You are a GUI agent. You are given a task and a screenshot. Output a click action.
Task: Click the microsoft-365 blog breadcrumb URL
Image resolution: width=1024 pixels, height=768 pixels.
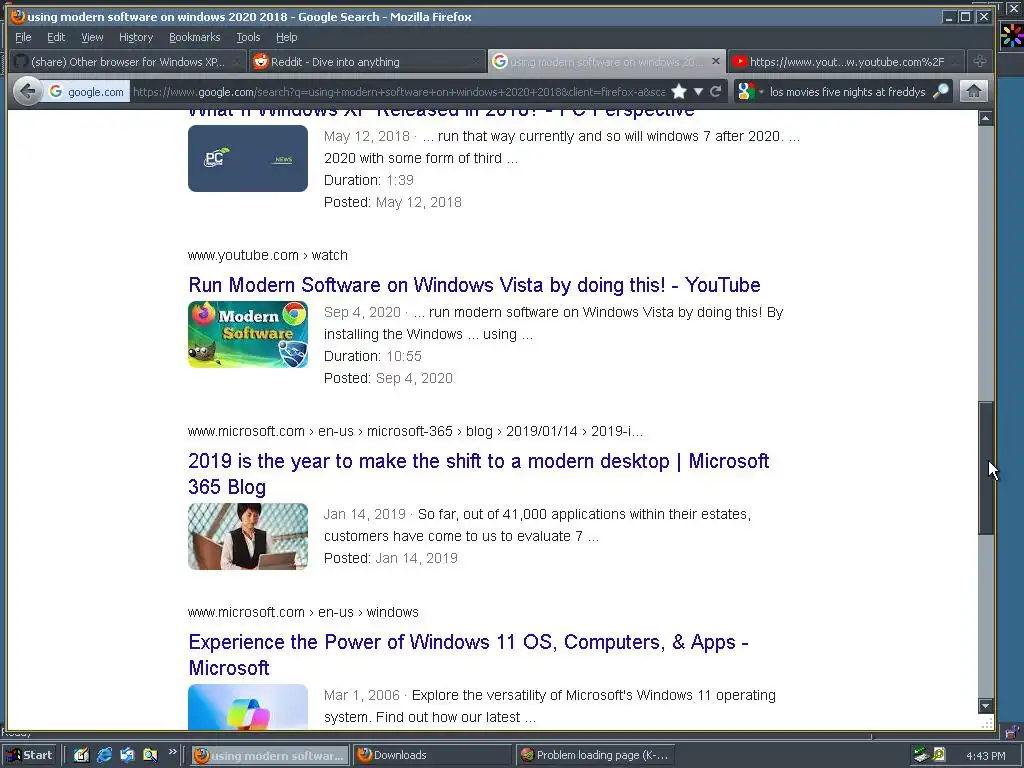(x=415, y=432)
